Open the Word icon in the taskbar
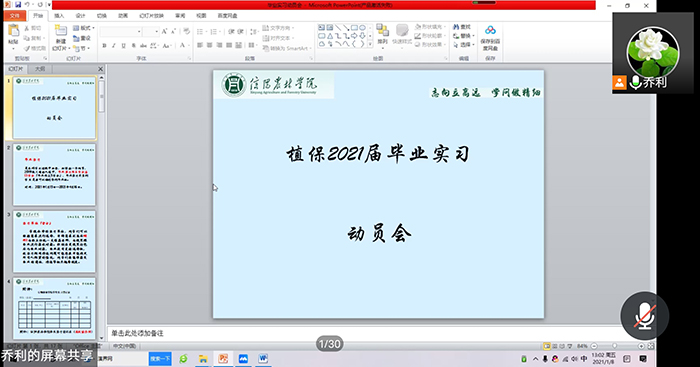The image size is (700, 367). click(x=263, y=359)
